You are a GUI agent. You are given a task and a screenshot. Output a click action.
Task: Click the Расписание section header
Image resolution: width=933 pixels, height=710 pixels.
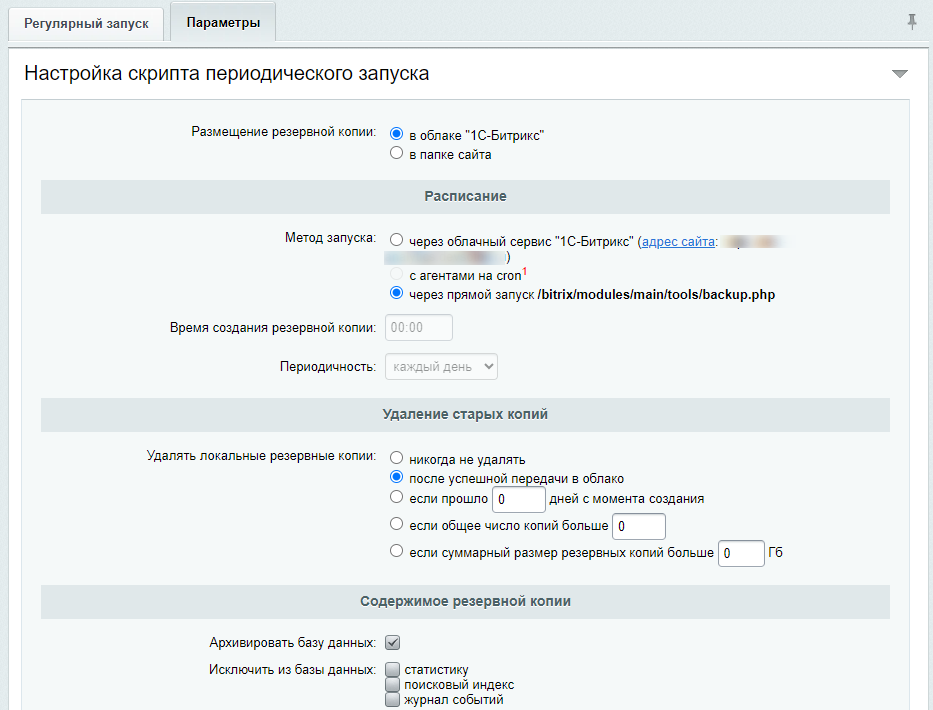[465, 197]
